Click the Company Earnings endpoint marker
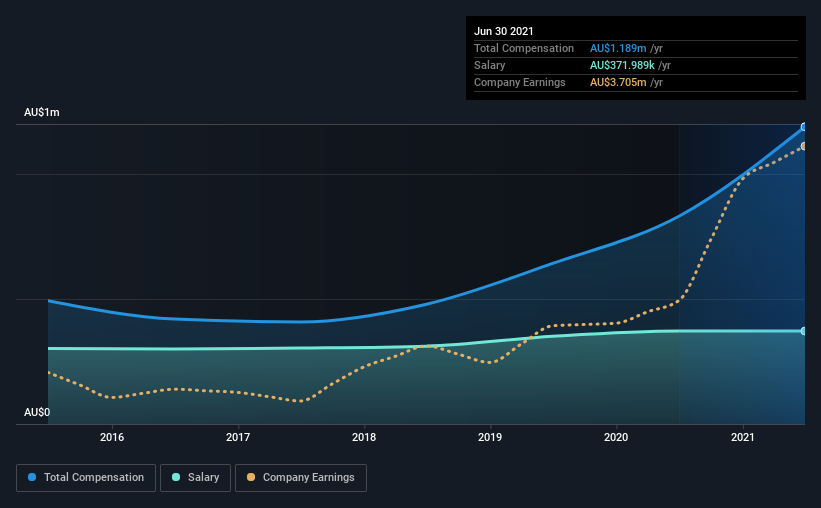The width and height of the screenshot is (821, 508). (804, 146)
